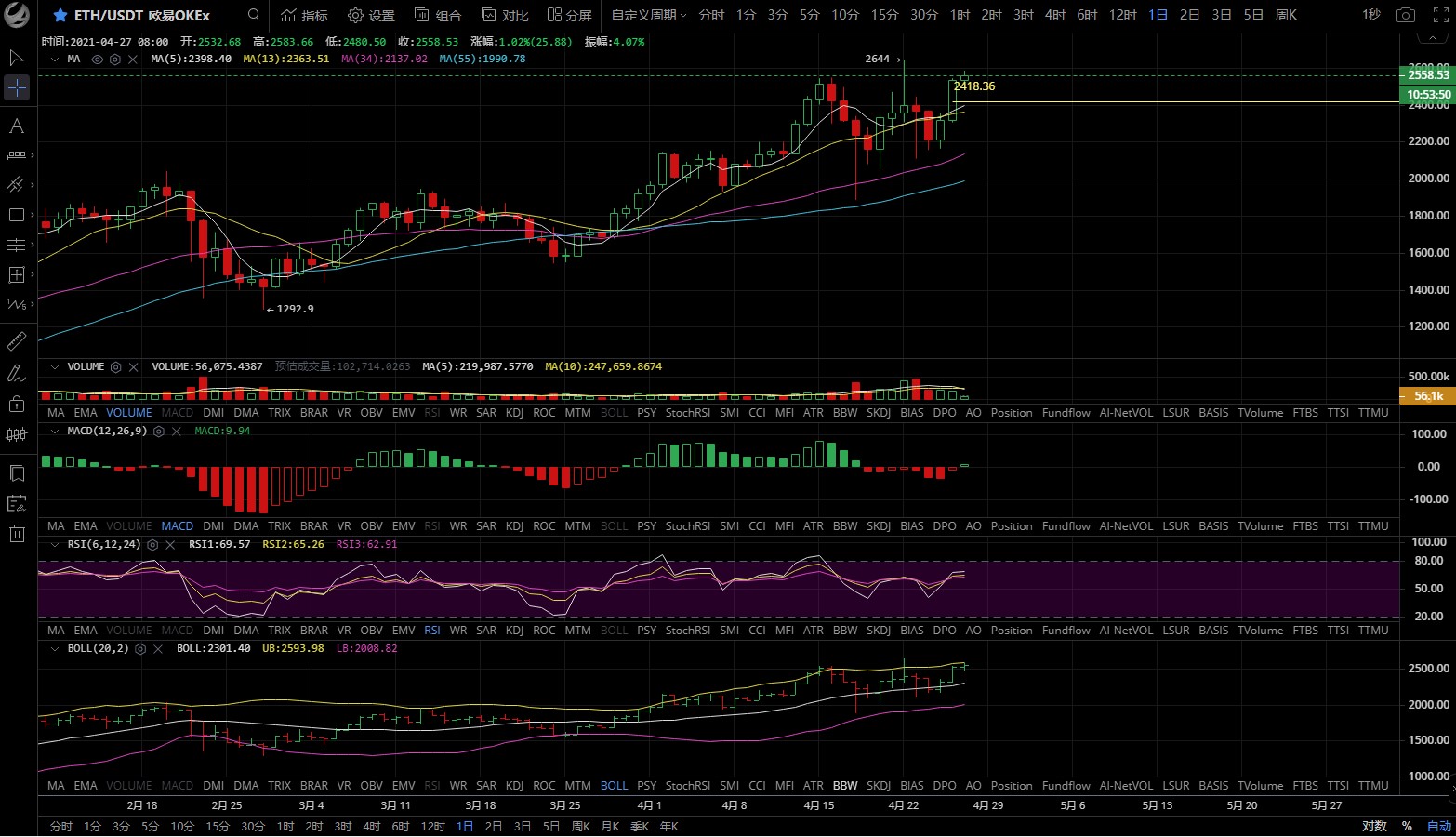The image size is (1456, 837).
Task: Toggle favorite star for ETH/USDT
Action: (60, 16)
